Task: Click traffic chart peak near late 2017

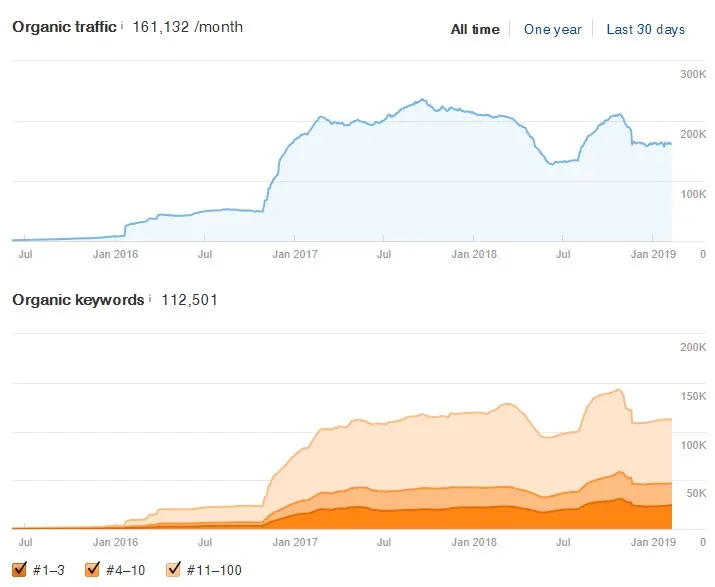Action: [423, 99]
